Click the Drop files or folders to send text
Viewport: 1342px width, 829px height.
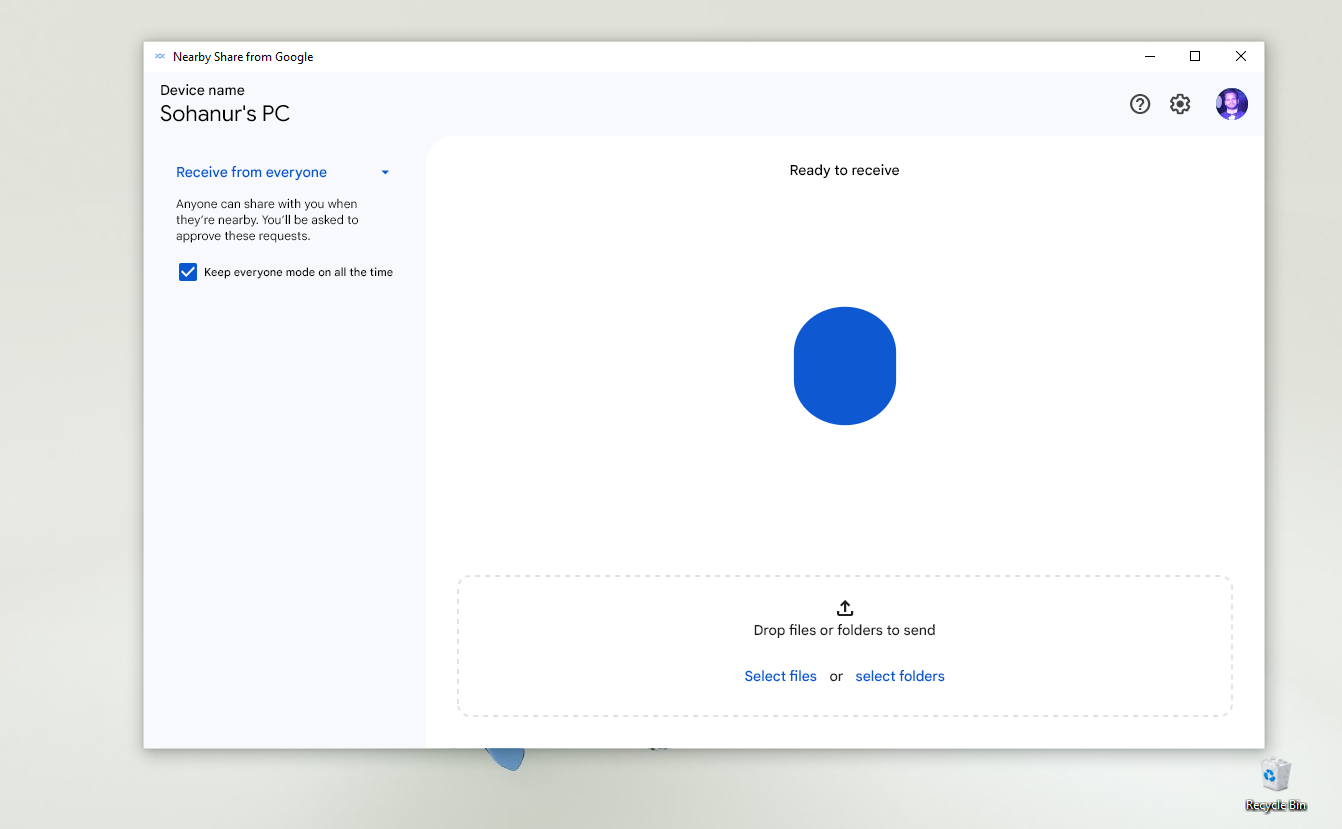[845, 630]
